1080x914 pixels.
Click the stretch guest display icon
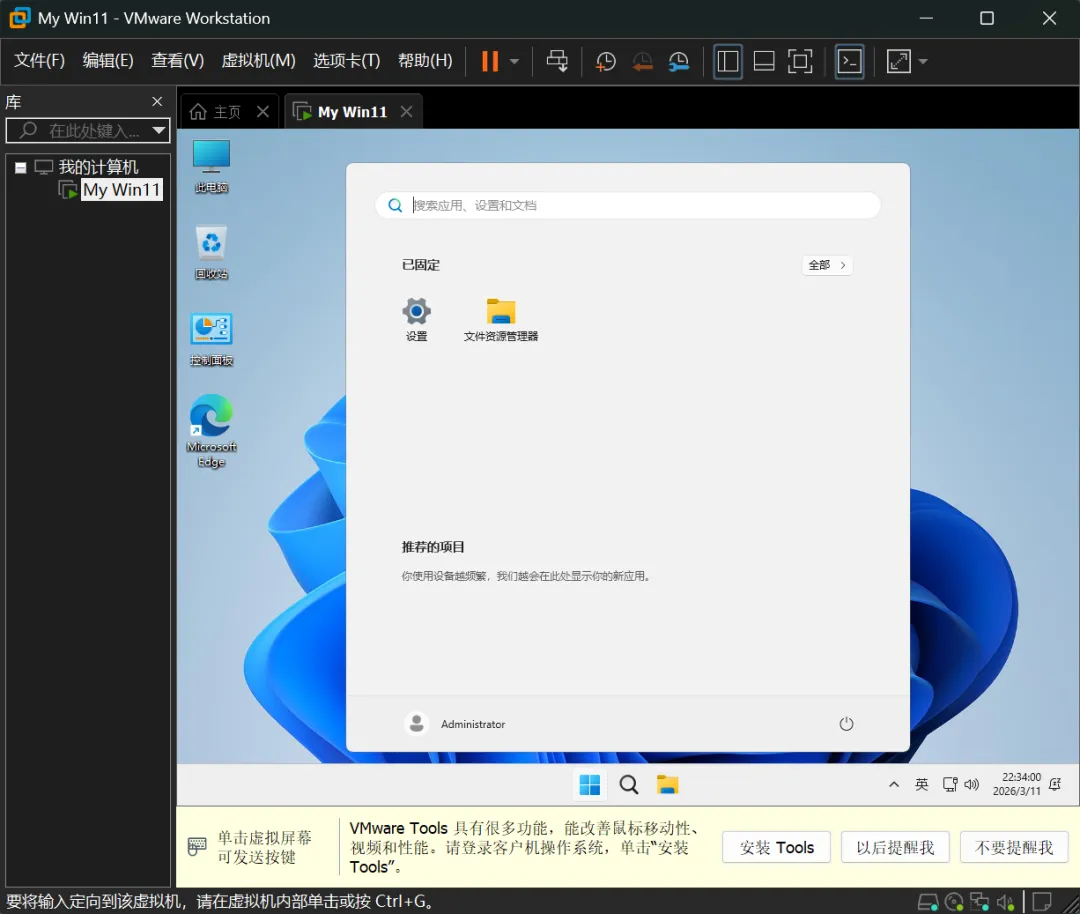899,61
